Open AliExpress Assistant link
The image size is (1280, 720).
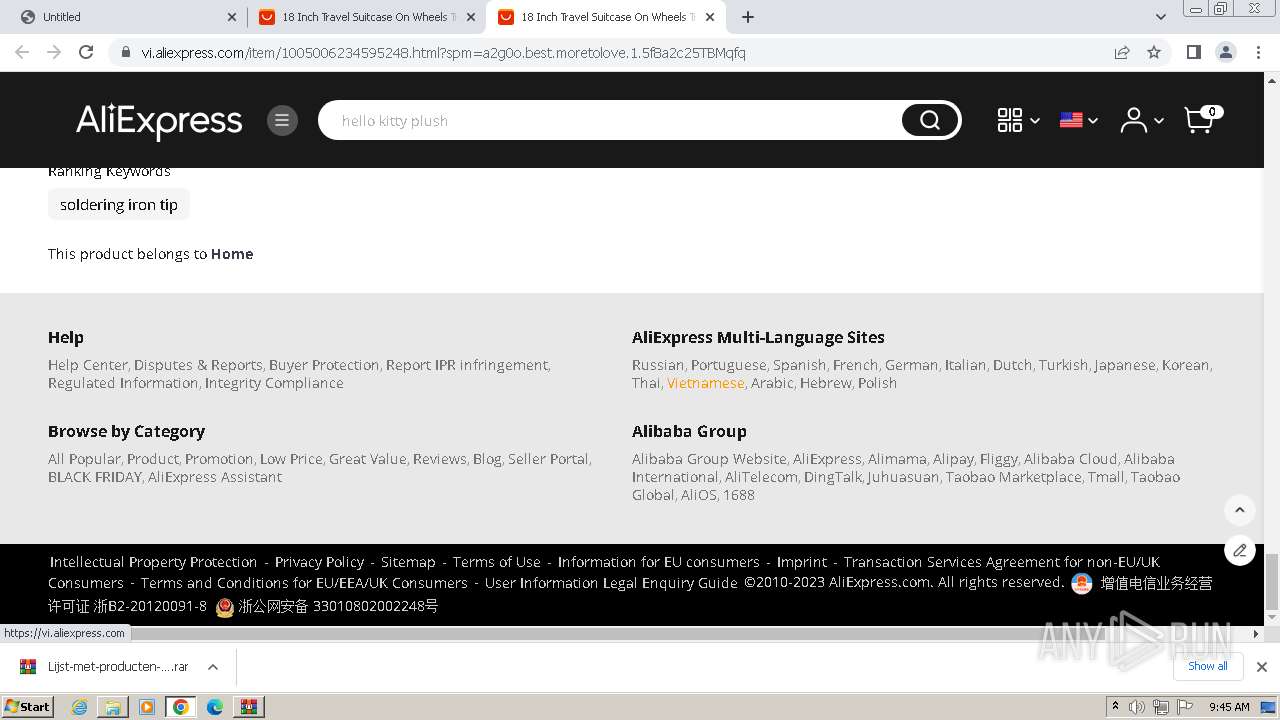(215, 477)
